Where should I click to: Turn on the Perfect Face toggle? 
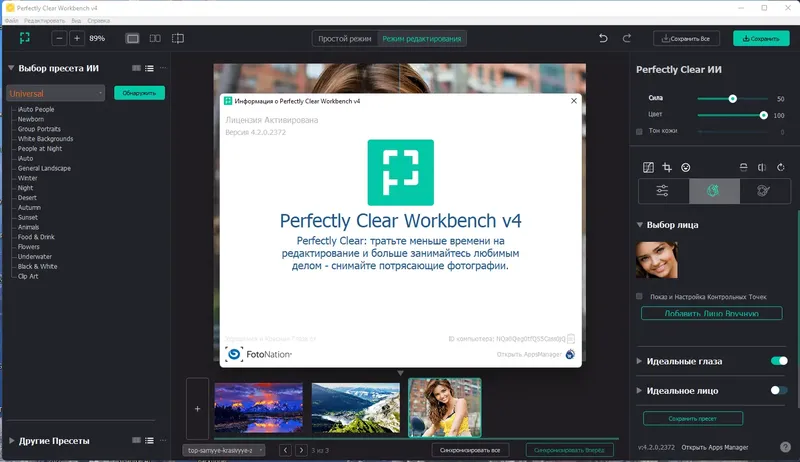click(x=779, y=391)
